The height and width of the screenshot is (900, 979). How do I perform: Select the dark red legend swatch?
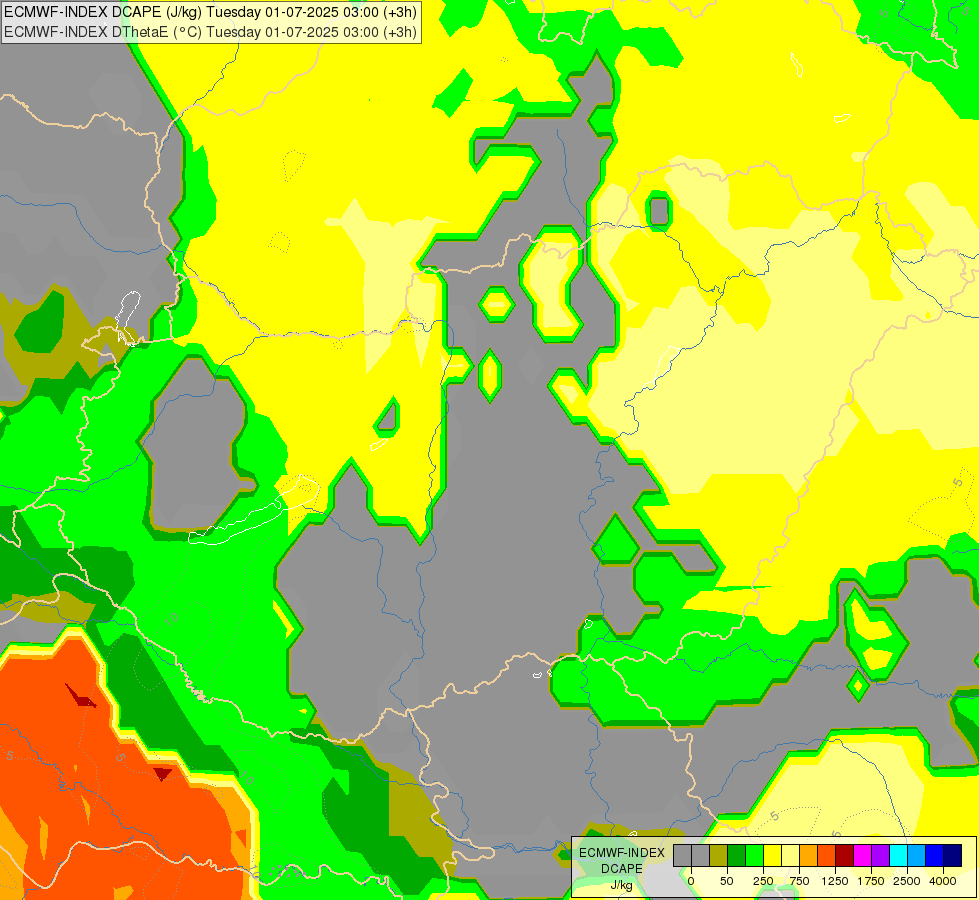coord(845,856)
